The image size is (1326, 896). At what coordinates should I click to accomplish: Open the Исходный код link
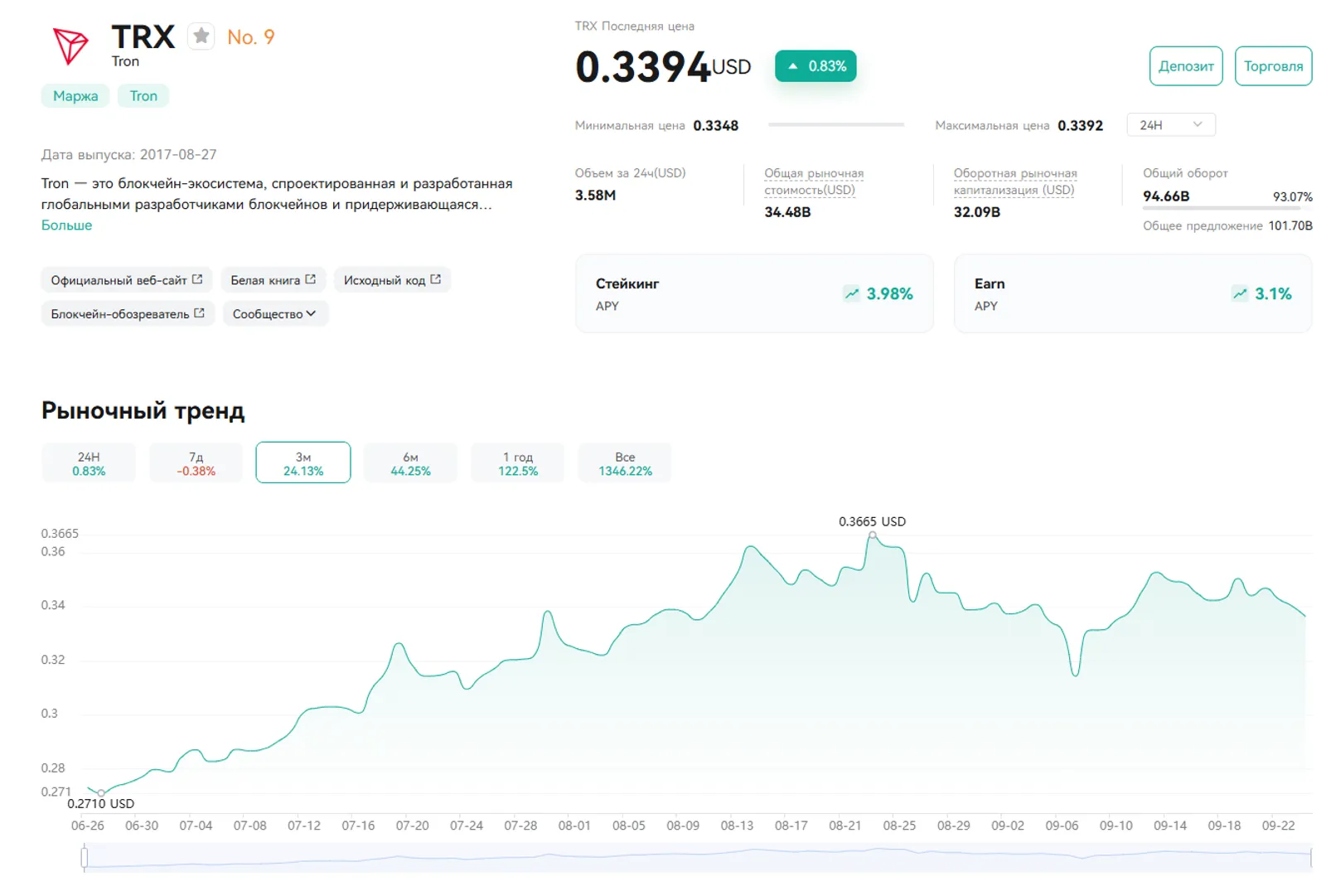click(x=393, y=279)
